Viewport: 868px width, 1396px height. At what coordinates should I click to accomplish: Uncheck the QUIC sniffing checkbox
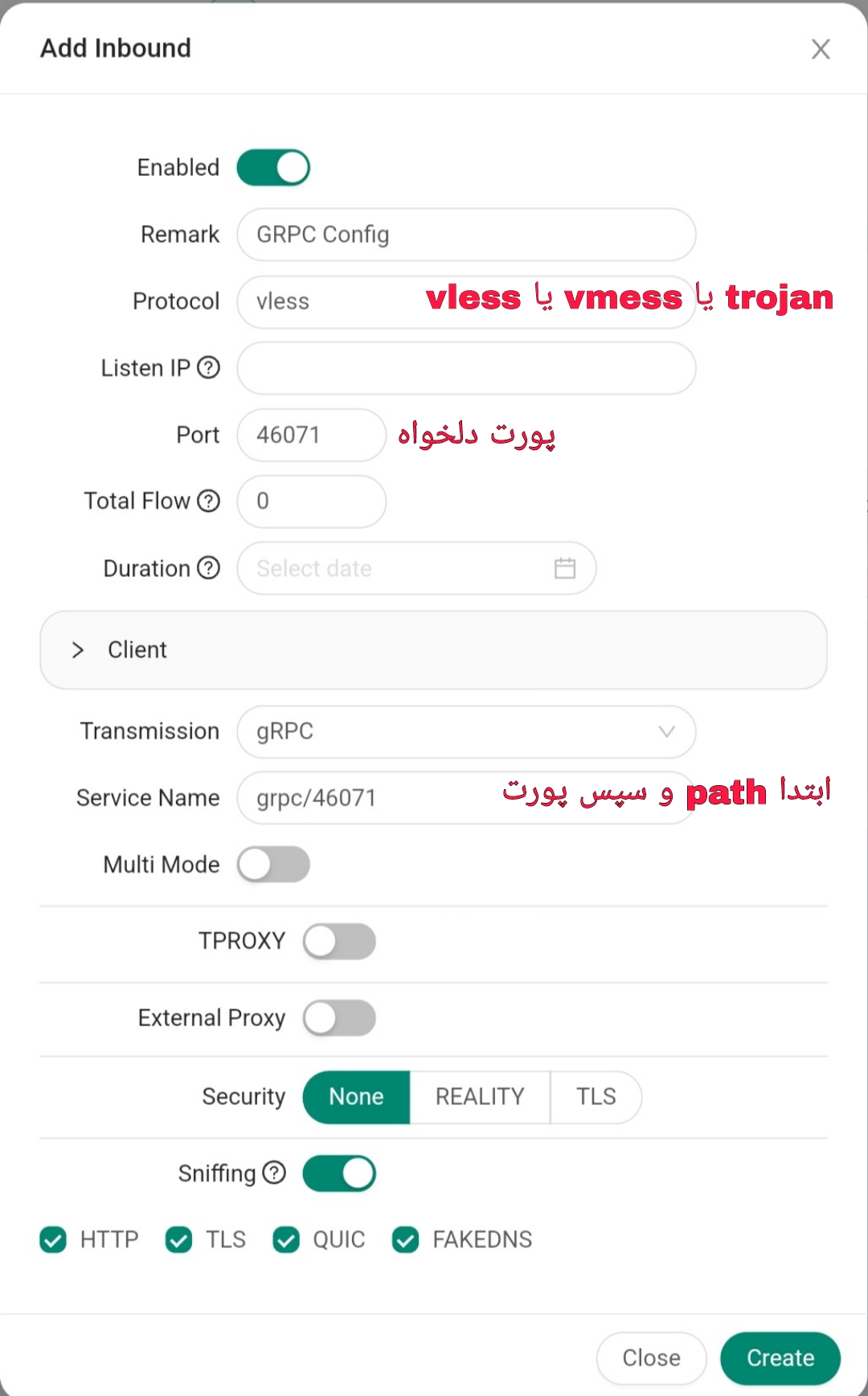(286, 1240)
